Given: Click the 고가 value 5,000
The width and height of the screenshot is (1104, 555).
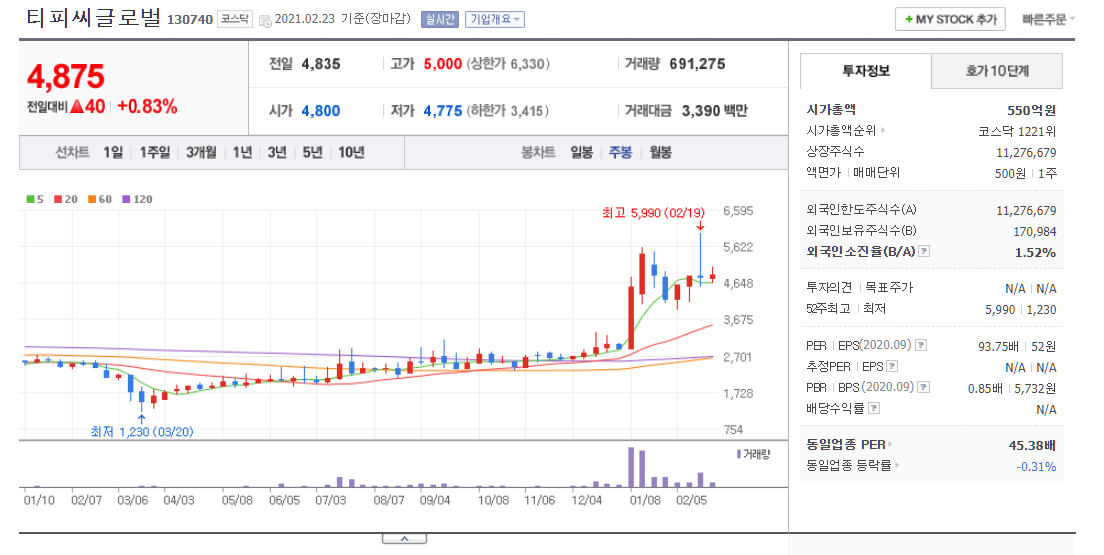Looking at the screenshot, I should (x=443, y=64).
